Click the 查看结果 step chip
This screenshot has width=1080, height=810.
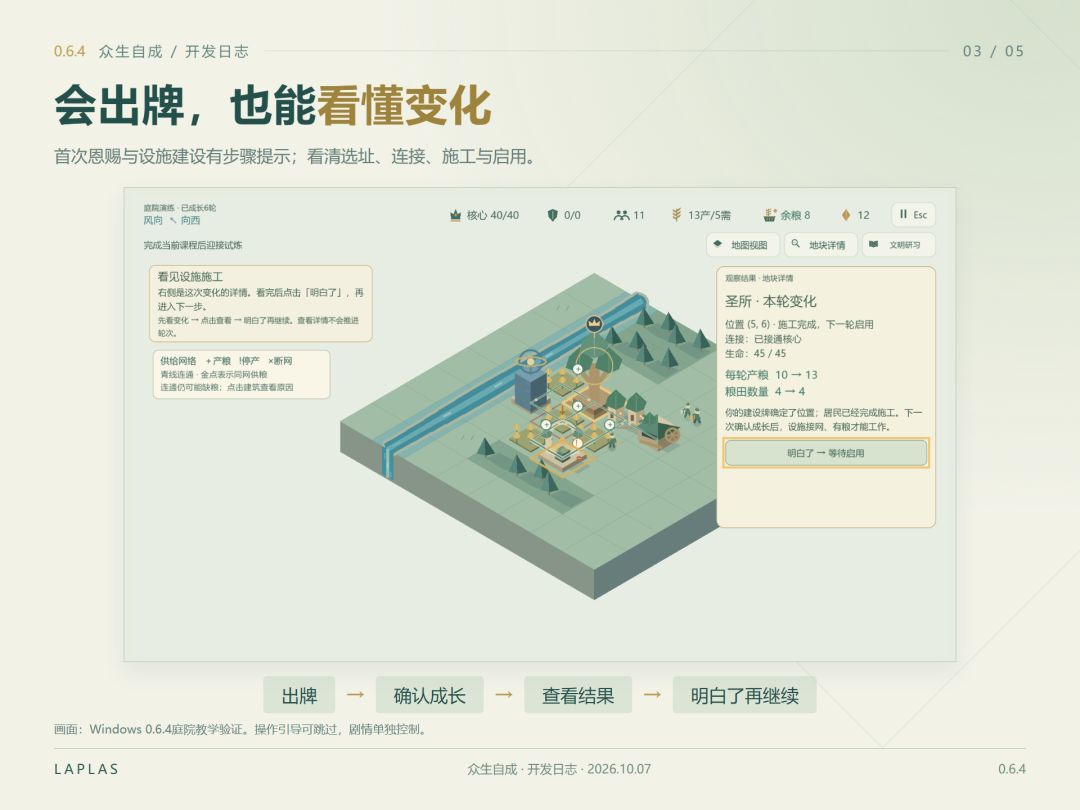[578, 695]
